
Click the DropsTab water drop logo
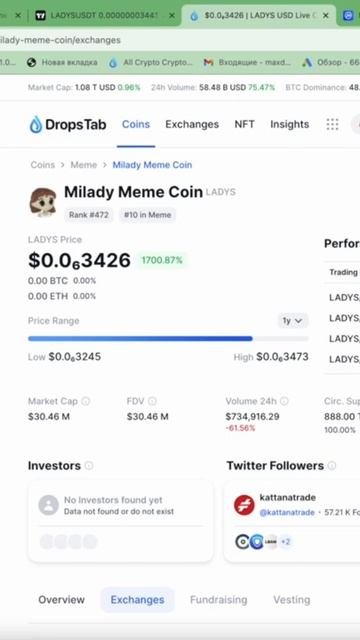36,124
